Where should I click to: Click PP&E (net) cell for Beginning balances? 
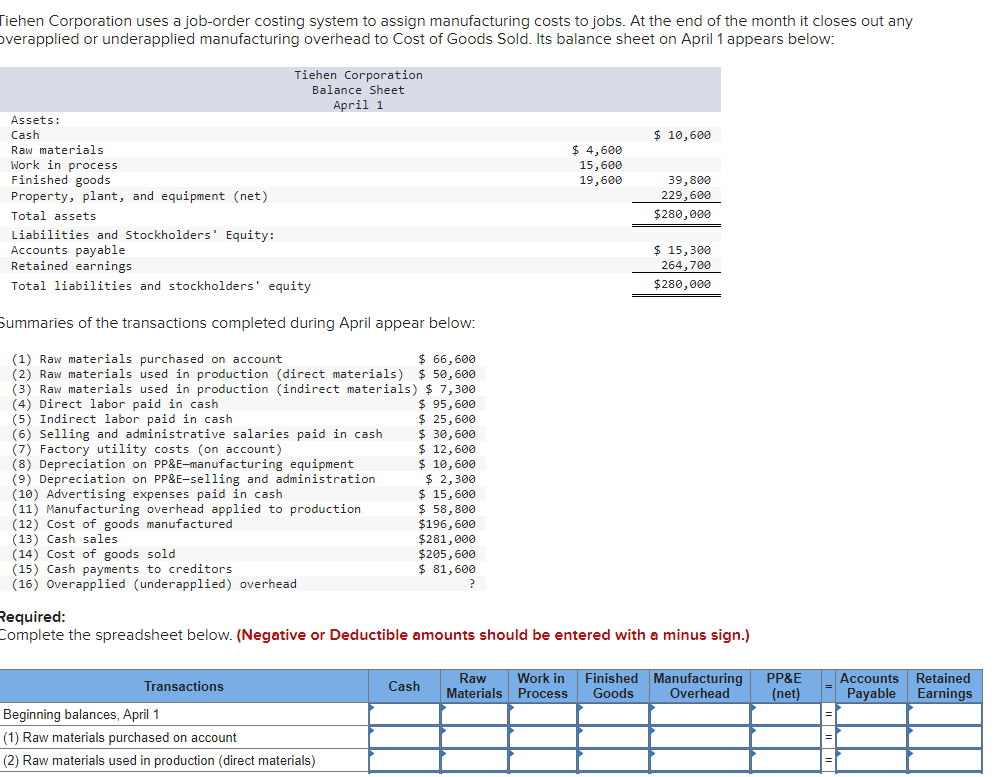tap(786, 714)
